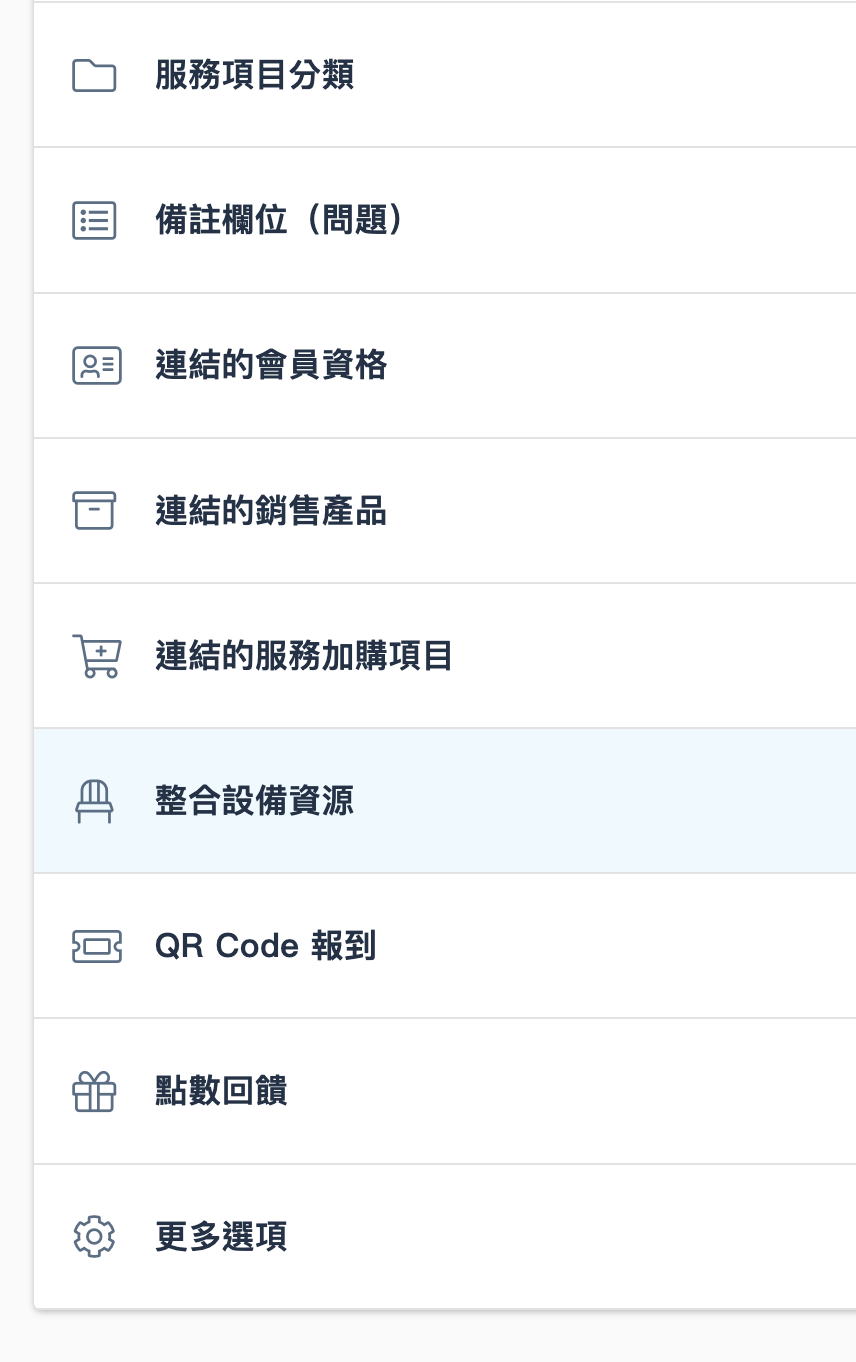Click the member ID card icon

(97, 366)
